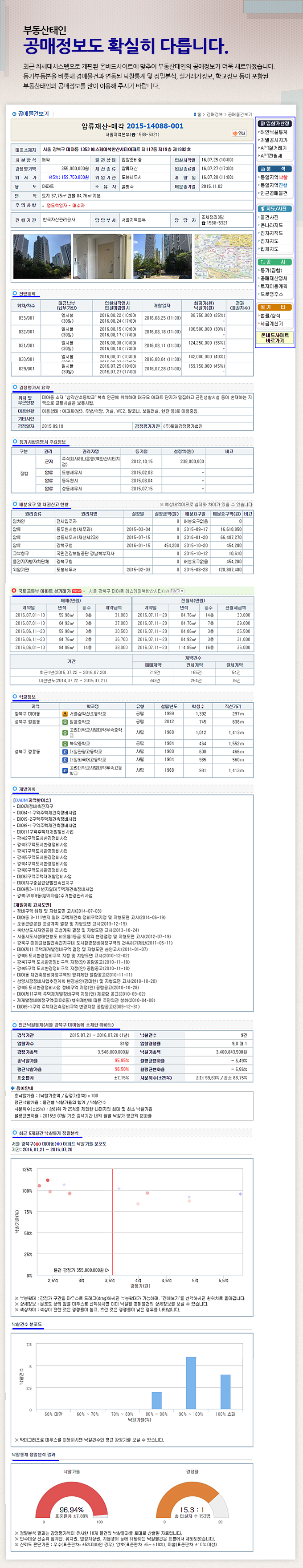Open 세금계산기 tax calculator link

[x=273, y=324]
